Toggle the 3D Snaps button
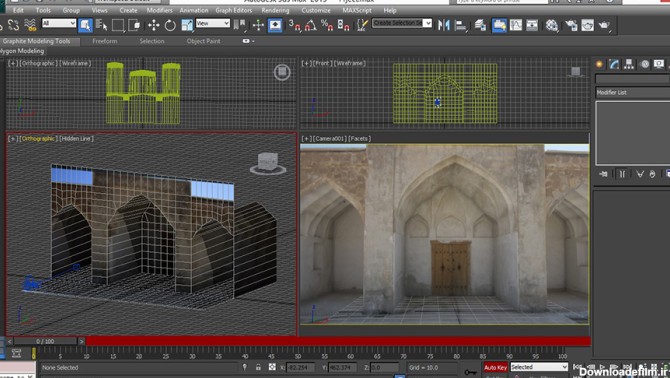 (294, 25)
